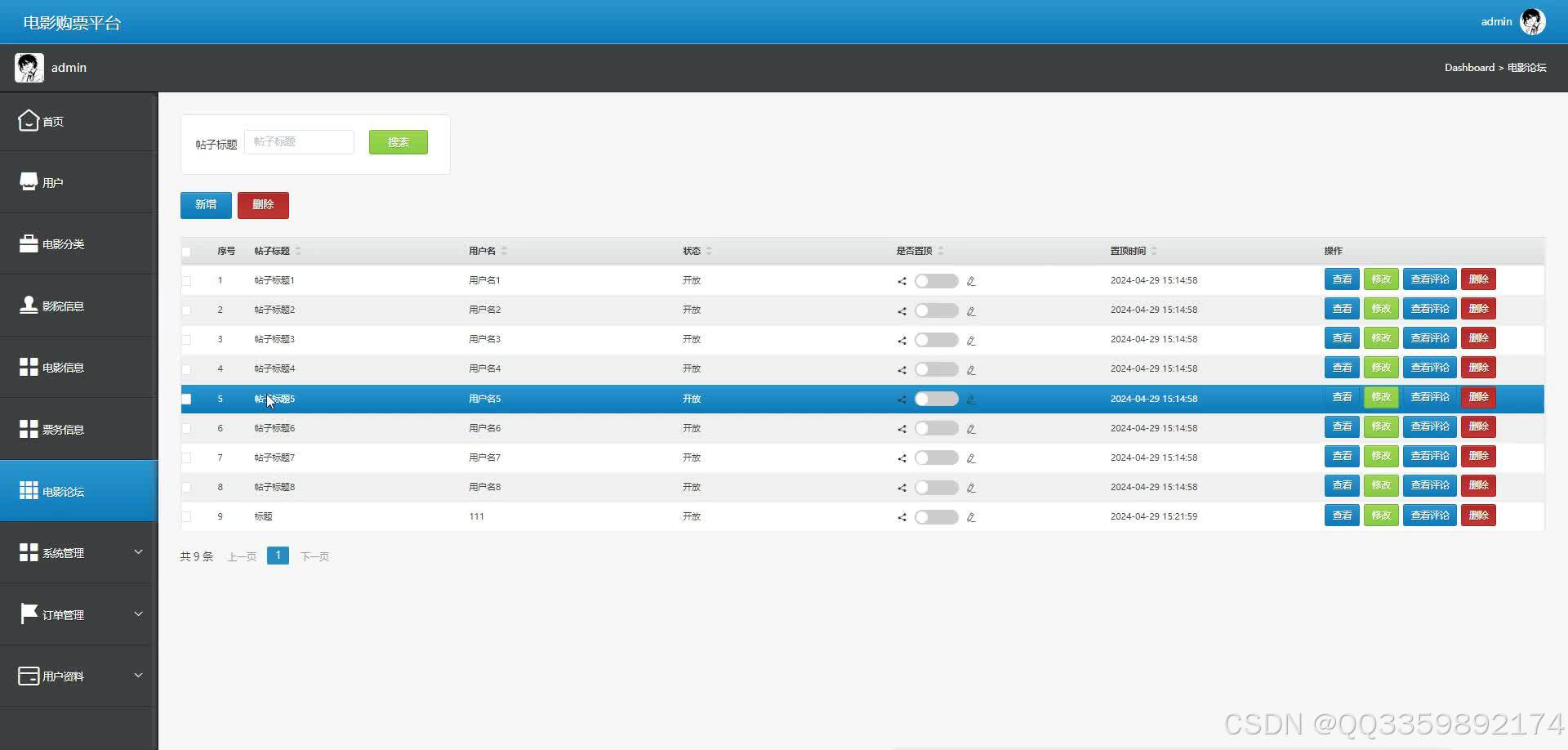The width and height of the screenshot is (1568, 750).
Task: Sort by the 是否置顶 column arrows
Action: coord(941,251)
